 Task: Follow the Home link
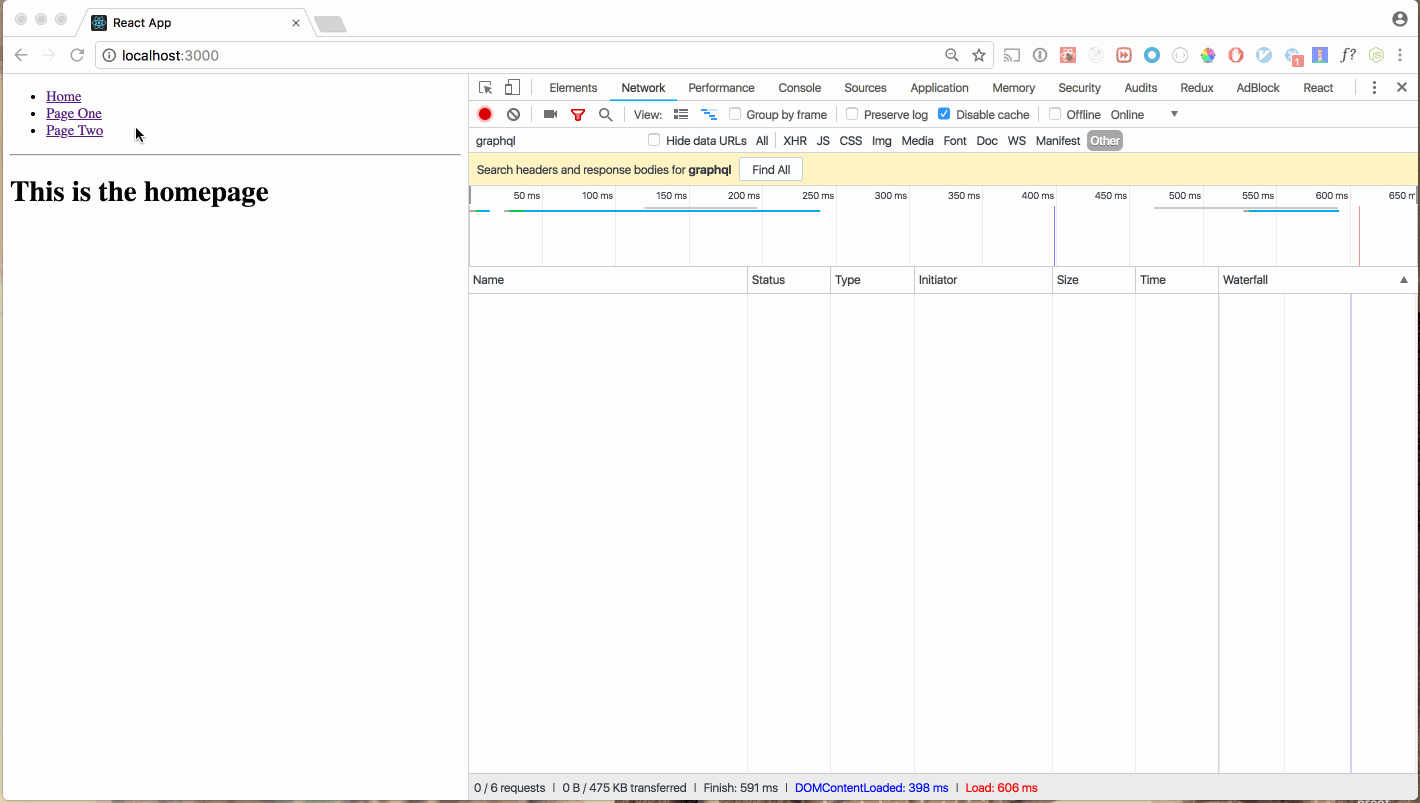(63, 96)
